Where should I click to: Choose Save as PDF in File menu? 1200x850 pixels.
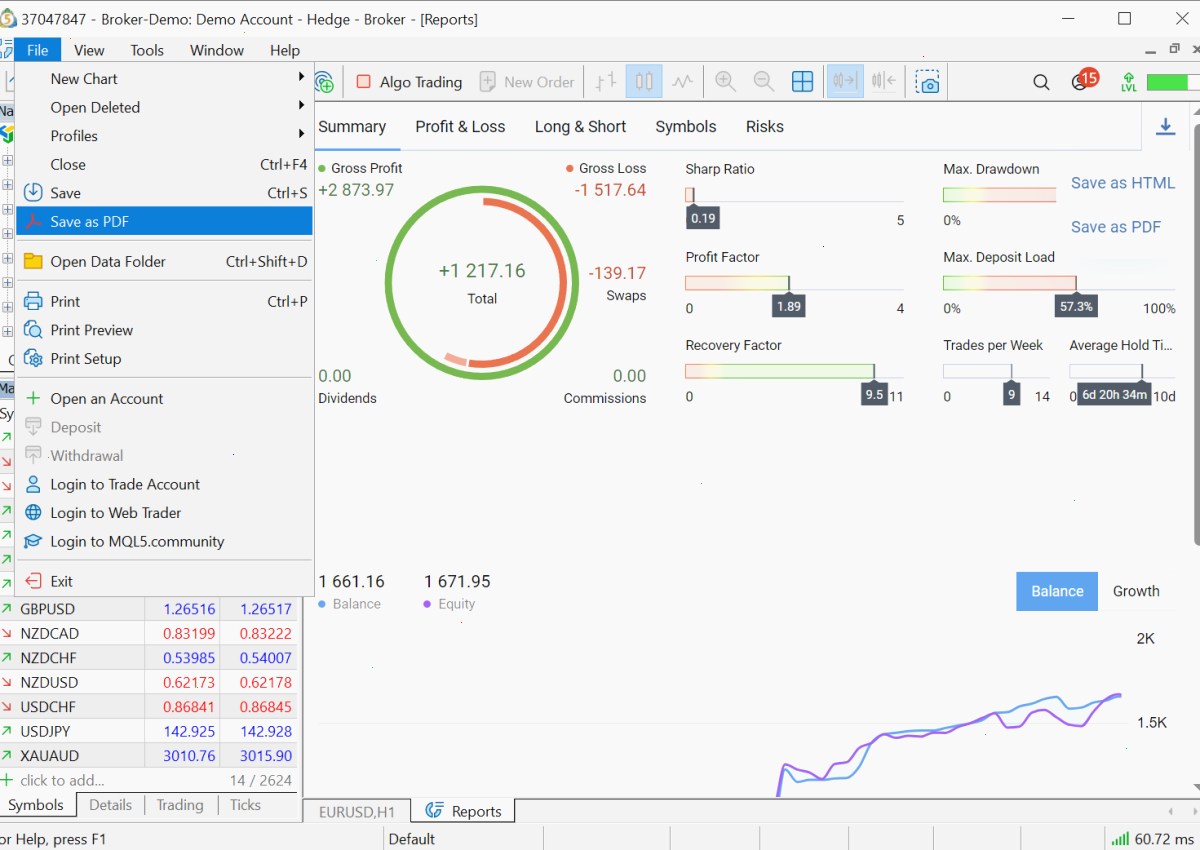click(165, 222)
